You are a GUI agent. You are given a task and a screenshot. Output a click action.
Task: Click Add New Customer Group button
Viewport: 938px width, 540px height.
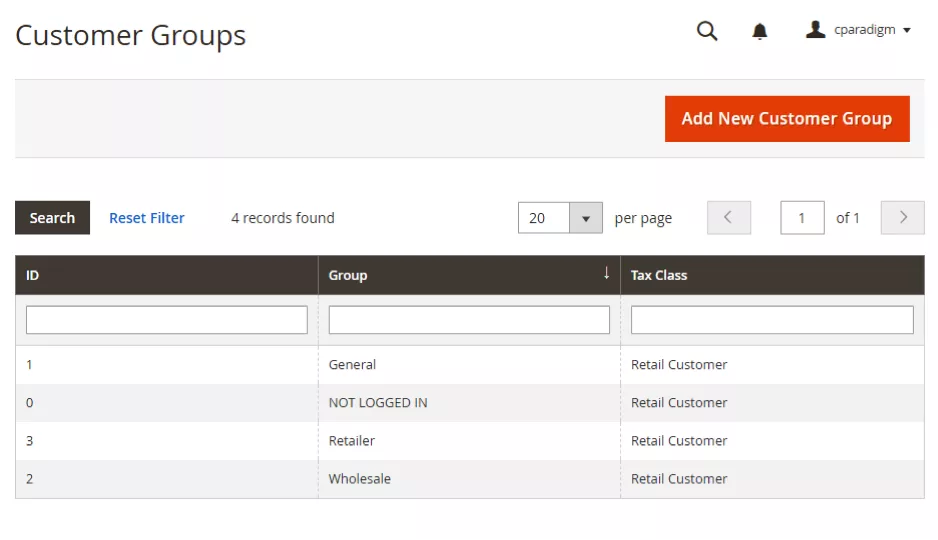[787, 118]
